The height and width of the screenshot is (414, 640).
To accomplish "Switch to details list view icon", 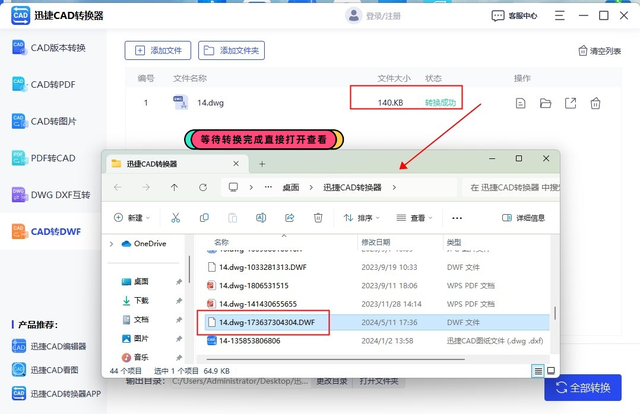I will [x=538, y=371].
